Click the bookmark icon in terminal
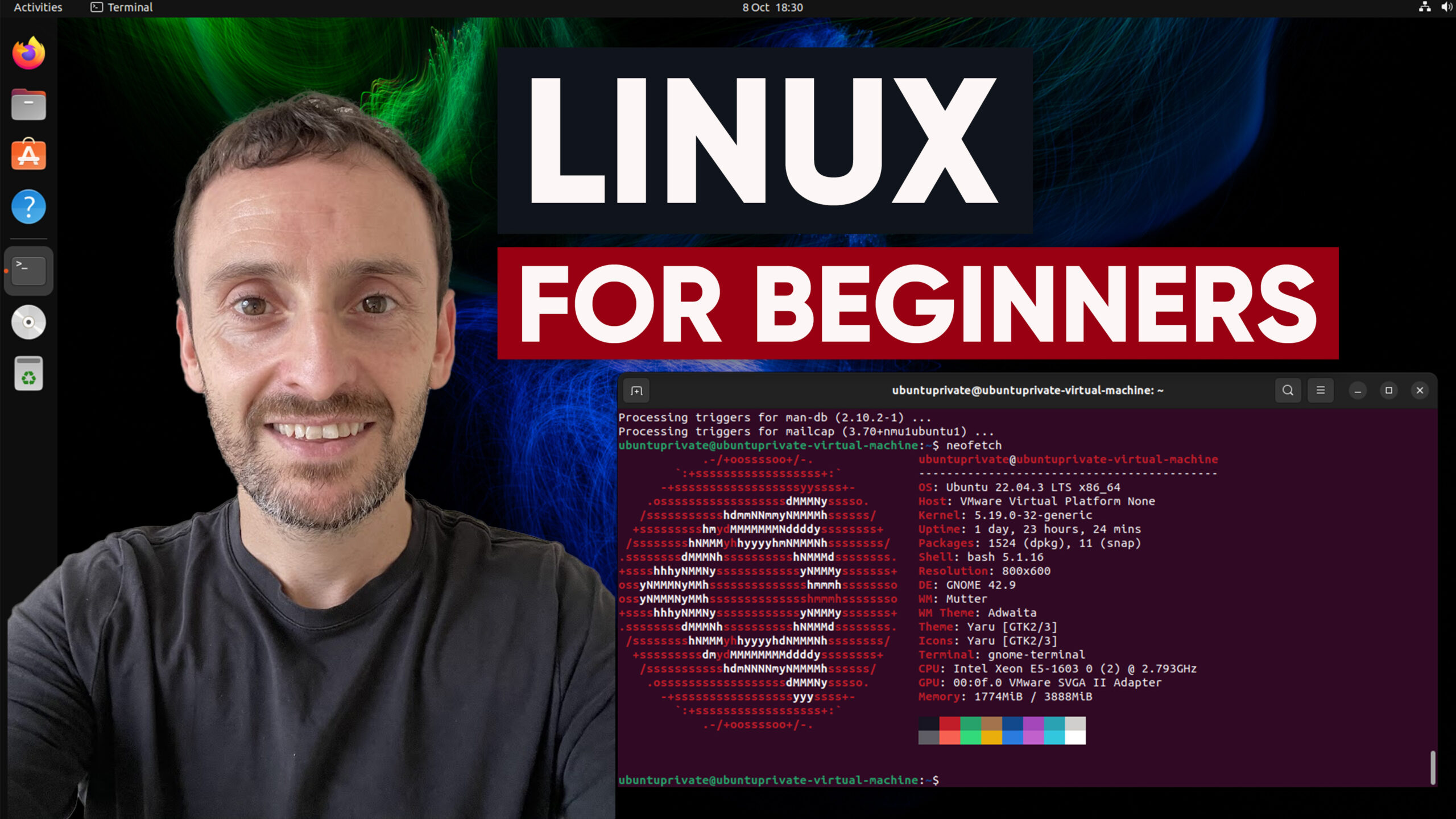Image resolution: width=1456 pixels, height=819 pixels. (636, 390)
